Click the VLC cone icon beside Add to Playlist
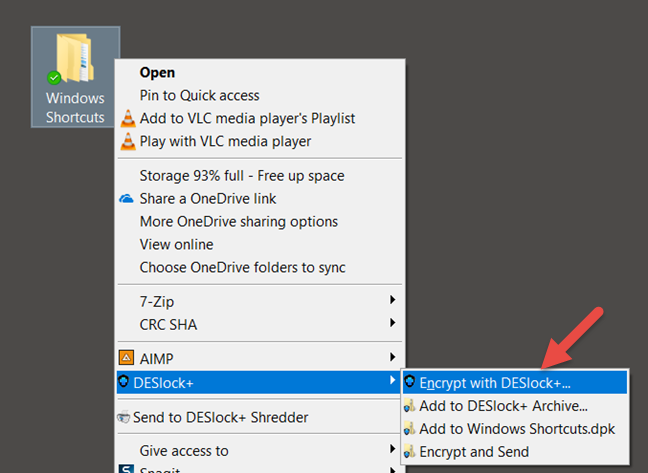Screen dimensions: 648x473 (128, 119)
